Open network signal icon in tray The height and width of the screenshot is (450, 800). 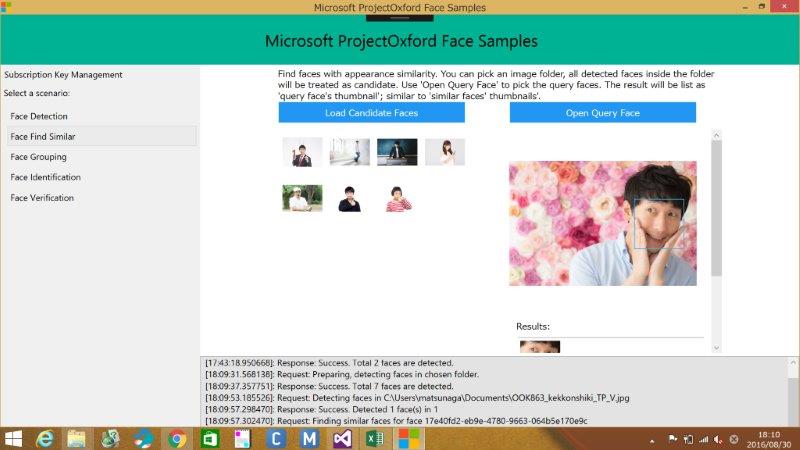click(704, 439)
